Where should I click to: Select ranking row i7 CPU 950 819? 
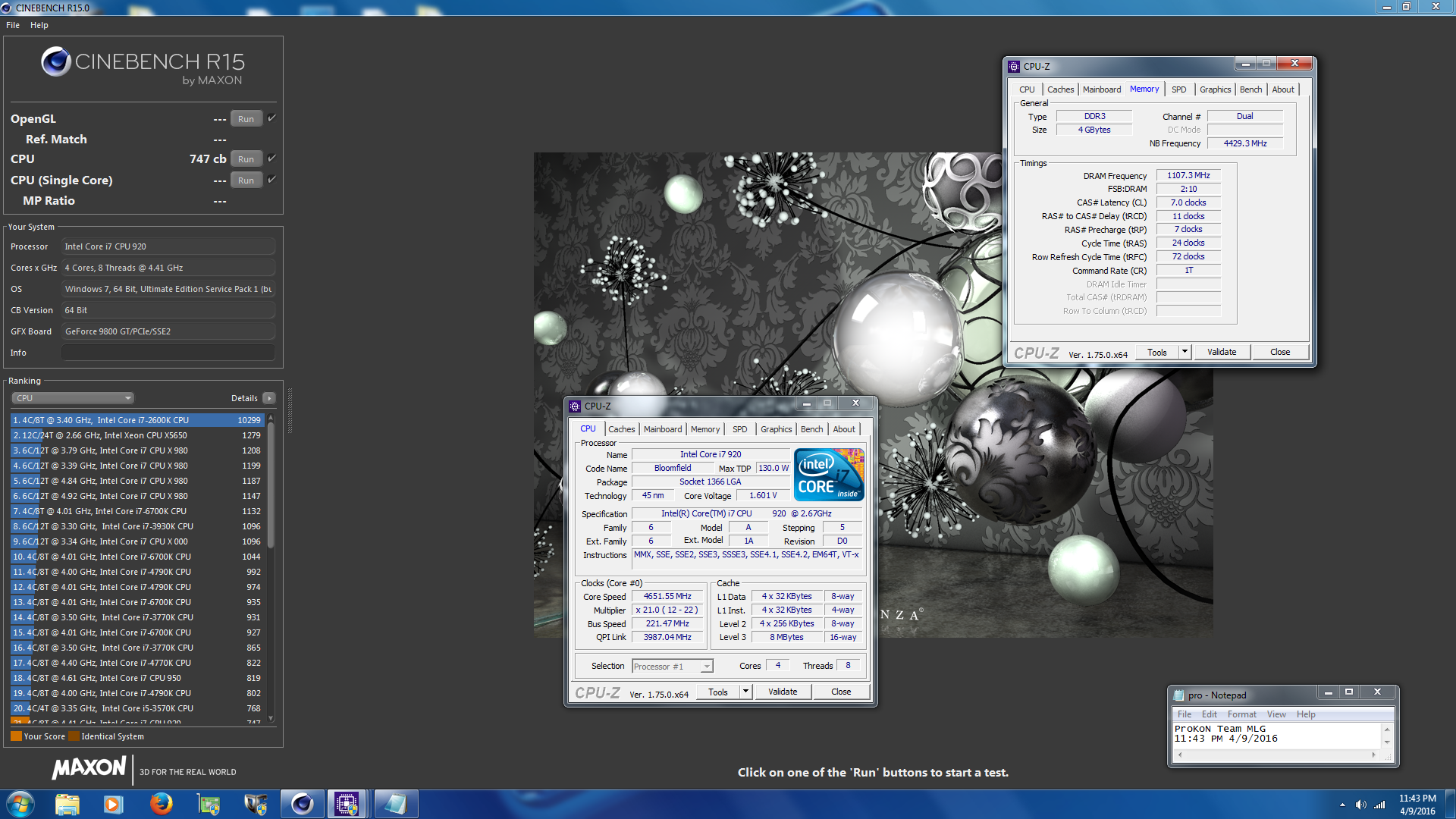click(137, 677)
